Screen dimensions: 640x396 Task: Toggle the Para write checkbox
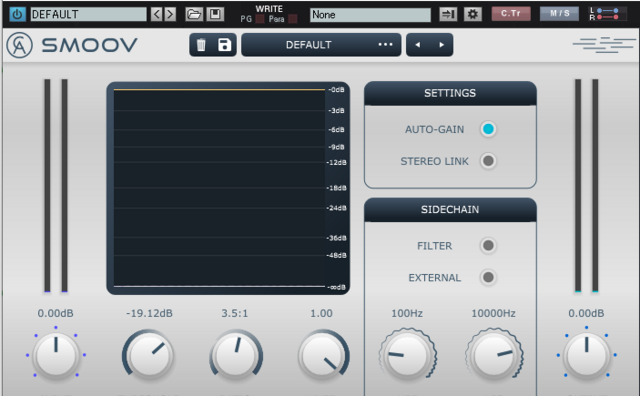coord(293,19)
